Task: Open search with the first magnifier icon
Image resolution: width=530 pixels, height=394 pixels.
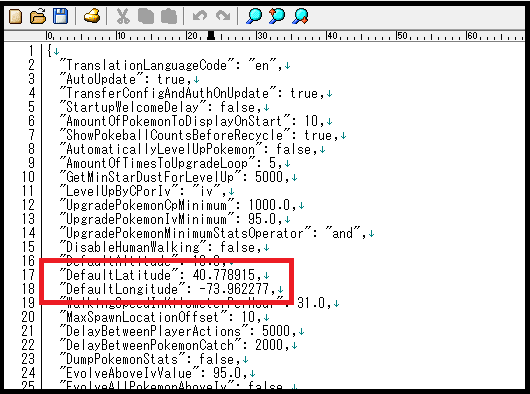Action: (x=254, y=16)
